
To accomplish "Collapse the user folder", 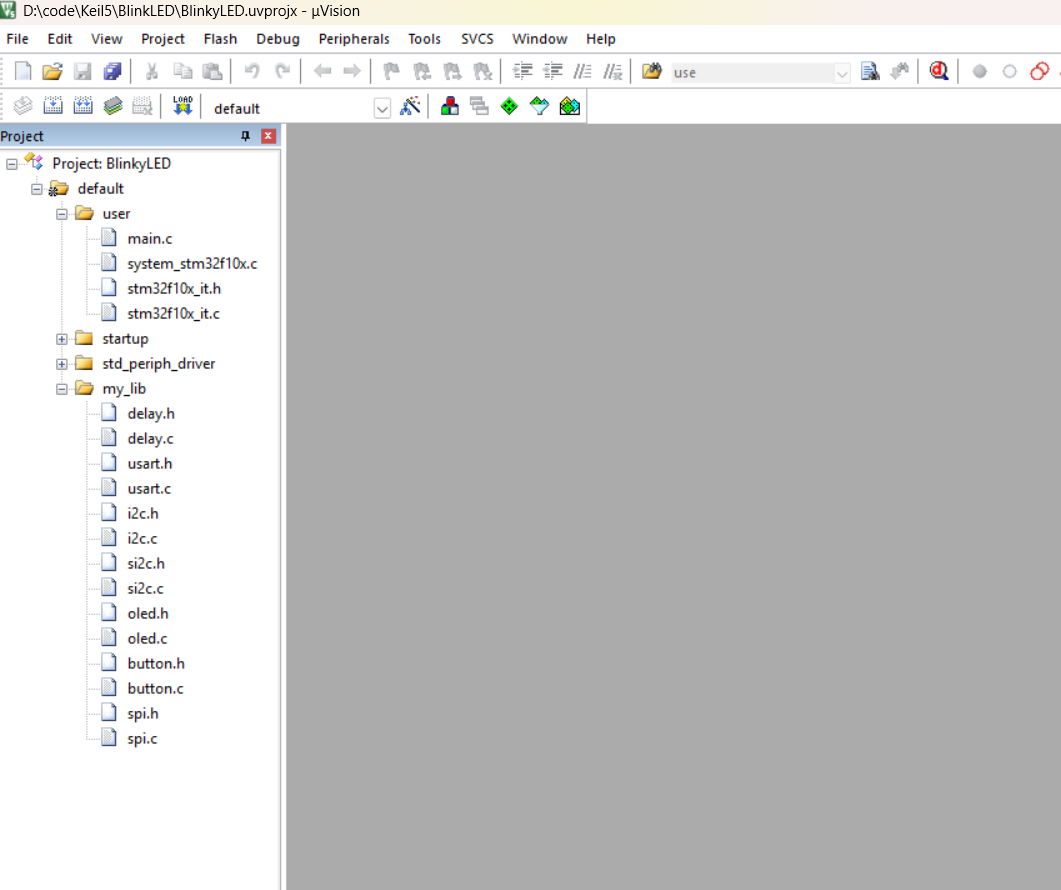I will [x=62, y=214].
